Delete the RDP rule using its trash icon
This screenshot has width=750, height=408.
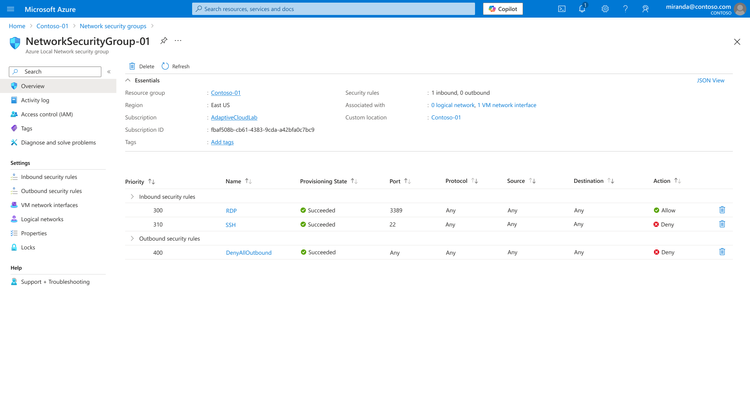point(722,210)
